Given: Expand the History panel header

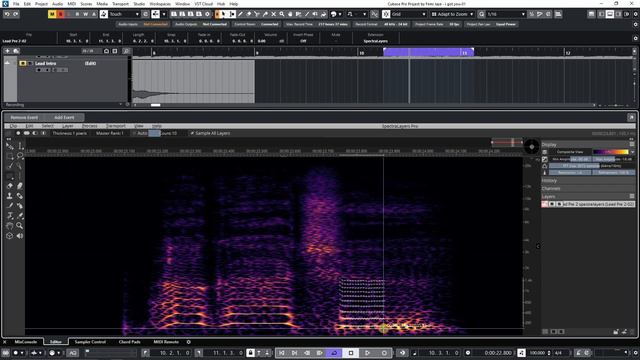Looking at the screenshot, I should click(588, 180).
